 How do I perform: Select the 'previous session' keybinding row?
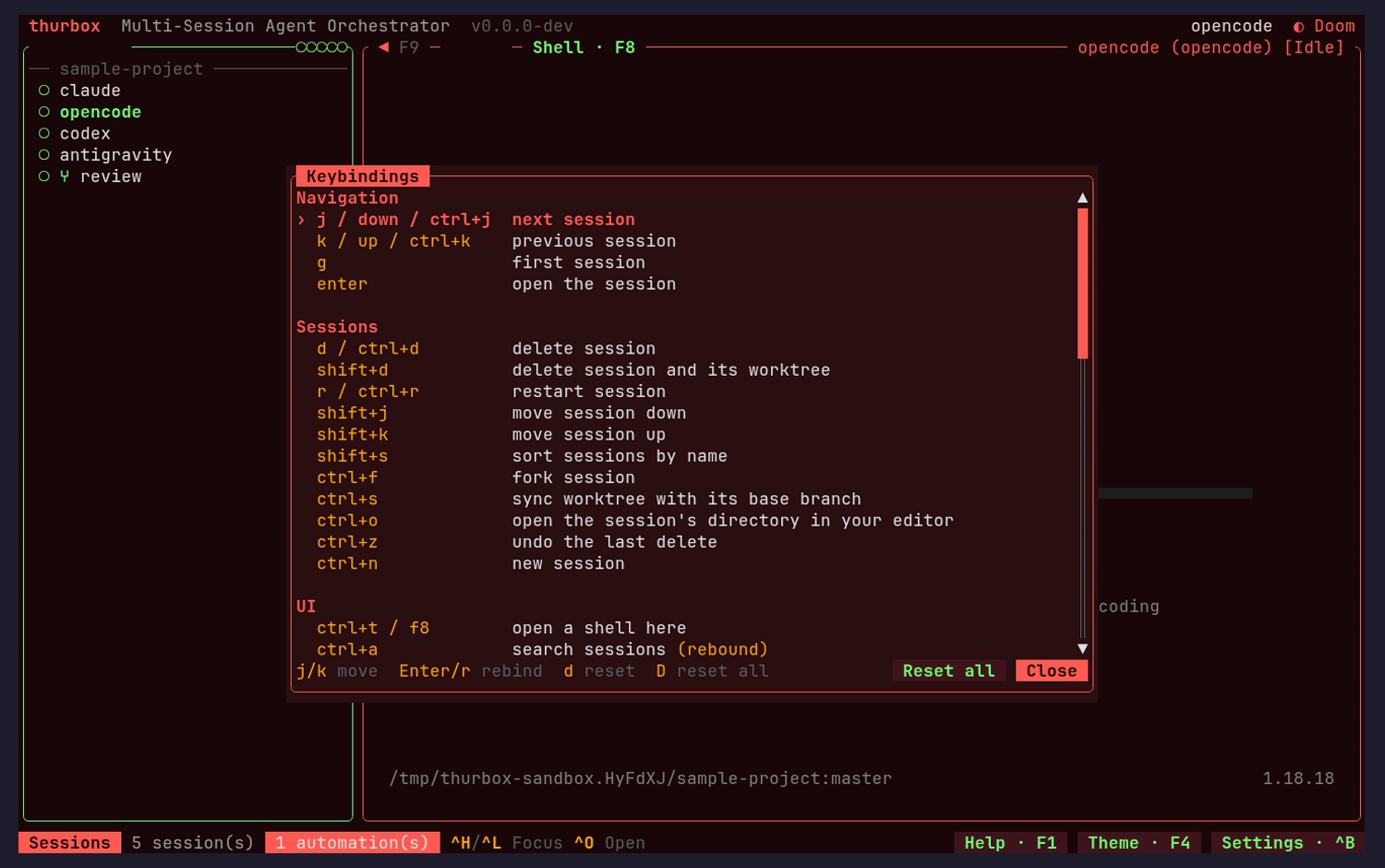[x=685, y=241]
